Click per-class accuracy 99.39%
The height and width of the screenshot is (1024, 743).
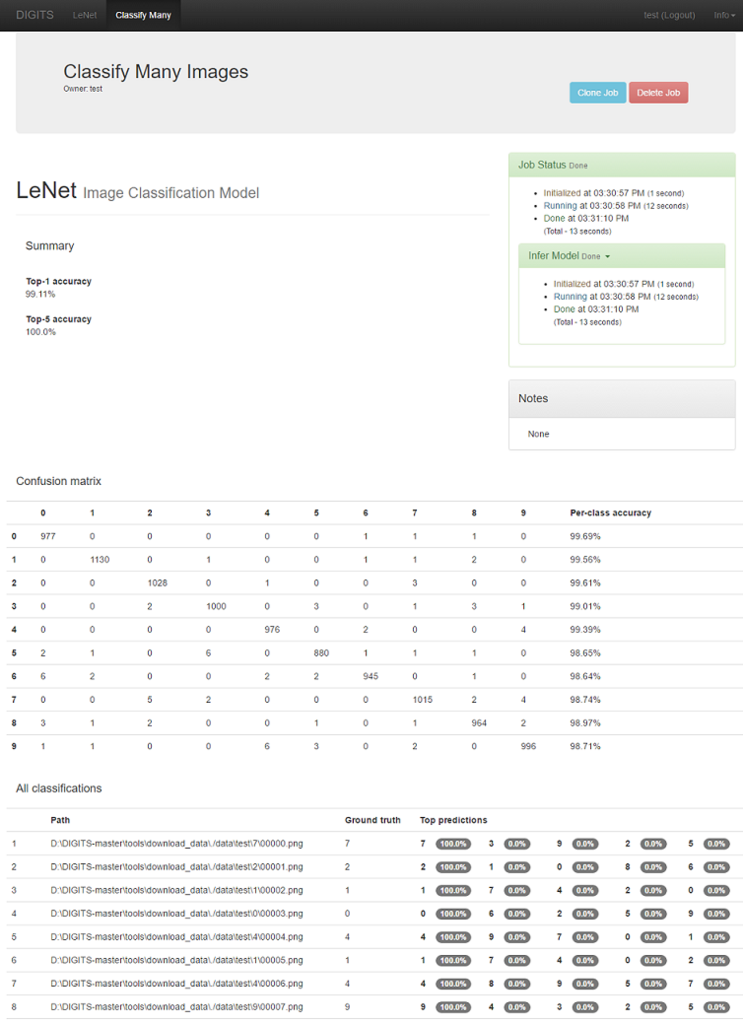pos(585,630)
